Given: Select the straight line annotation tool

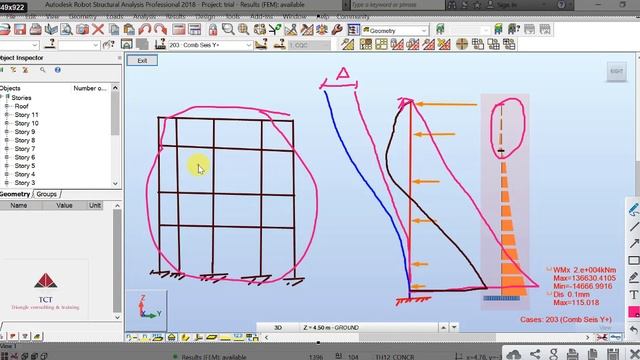Looking at the screenshot, I should (633, 227).
